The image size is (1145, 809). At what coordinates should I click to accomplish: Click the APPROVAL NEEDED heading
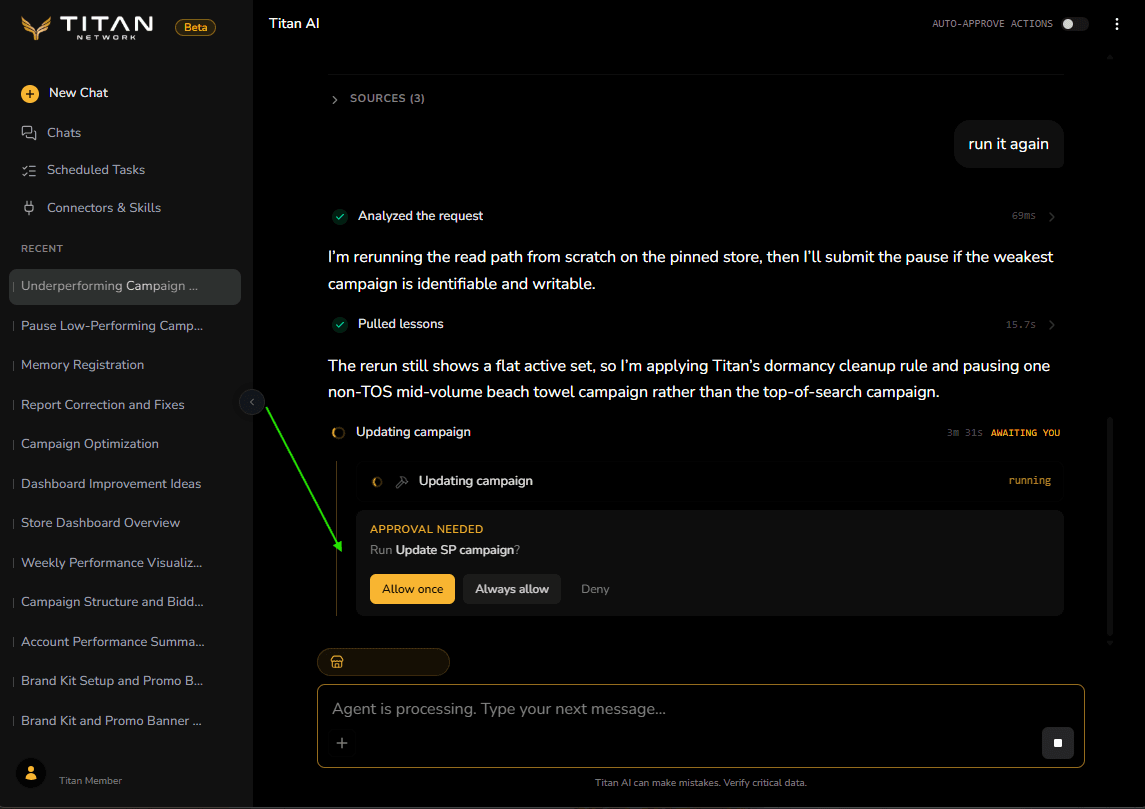coord(426,529)
